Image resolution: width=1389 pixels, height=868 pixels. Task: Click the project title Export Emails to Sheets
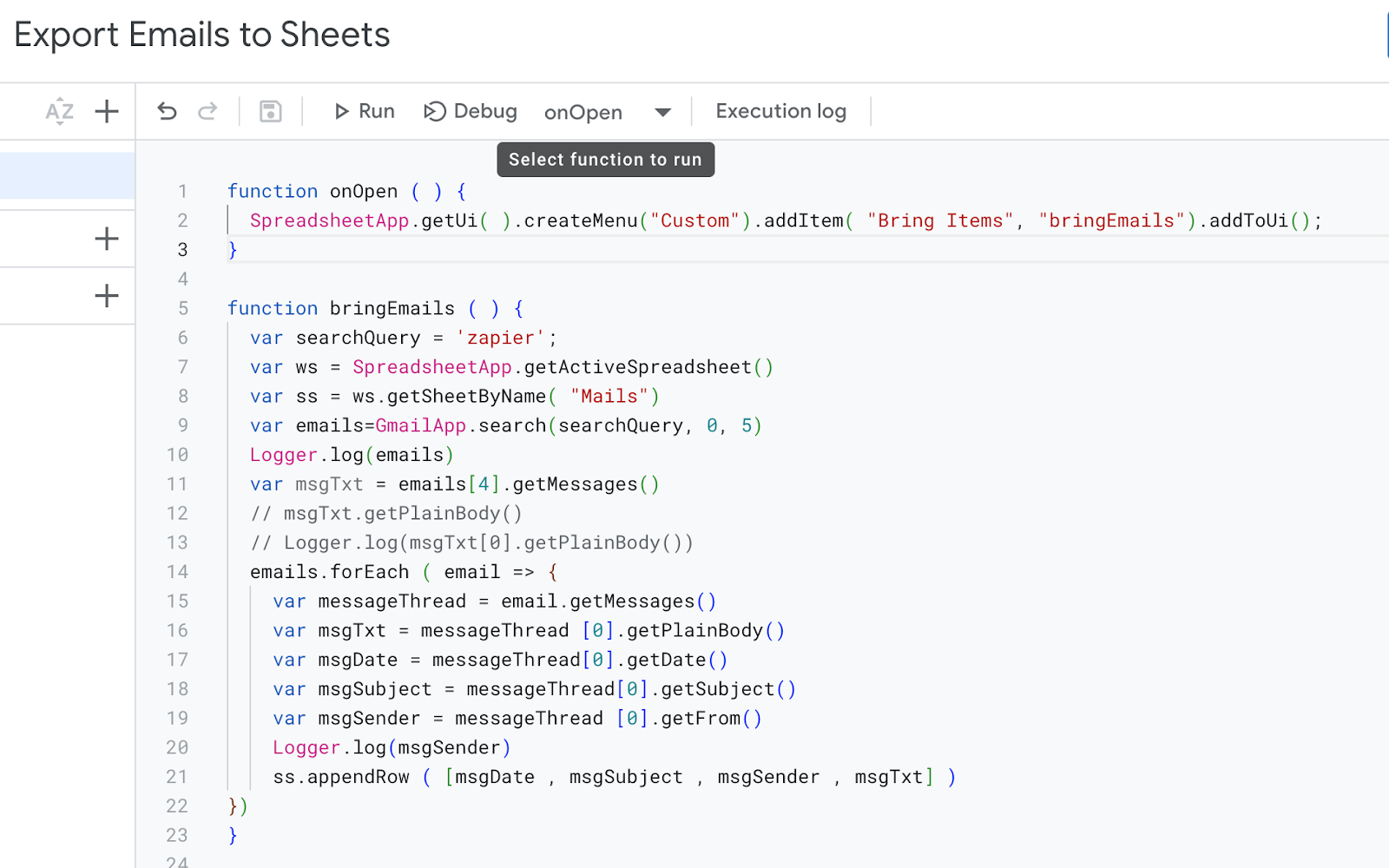[202, 35]
